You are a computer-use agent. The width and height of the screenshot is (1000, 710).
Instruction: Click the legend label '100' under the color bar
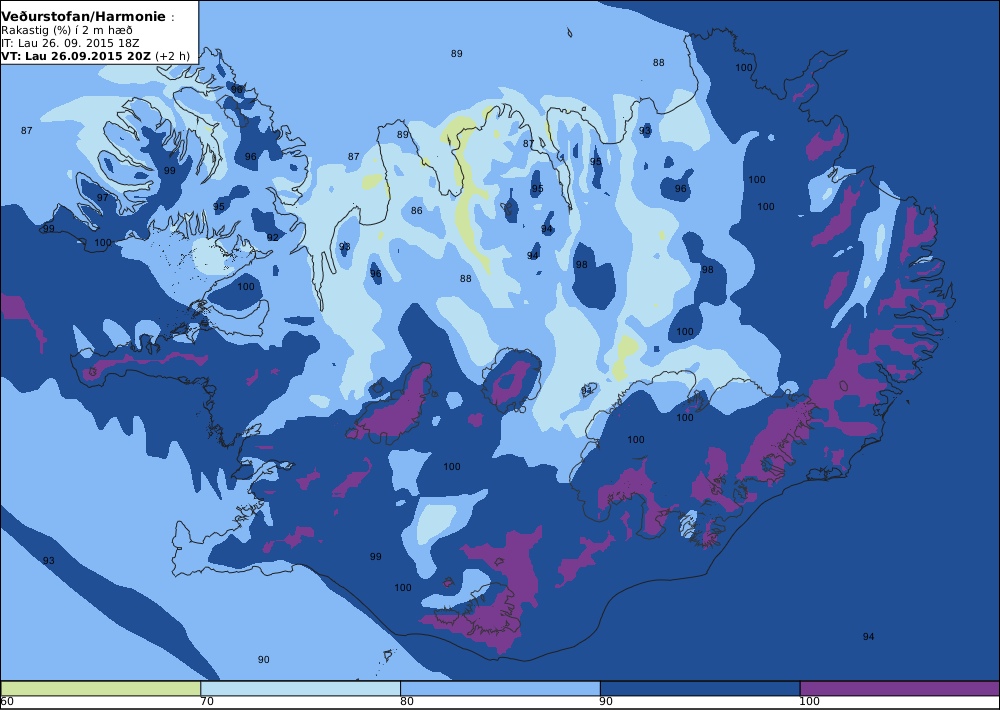810,702
